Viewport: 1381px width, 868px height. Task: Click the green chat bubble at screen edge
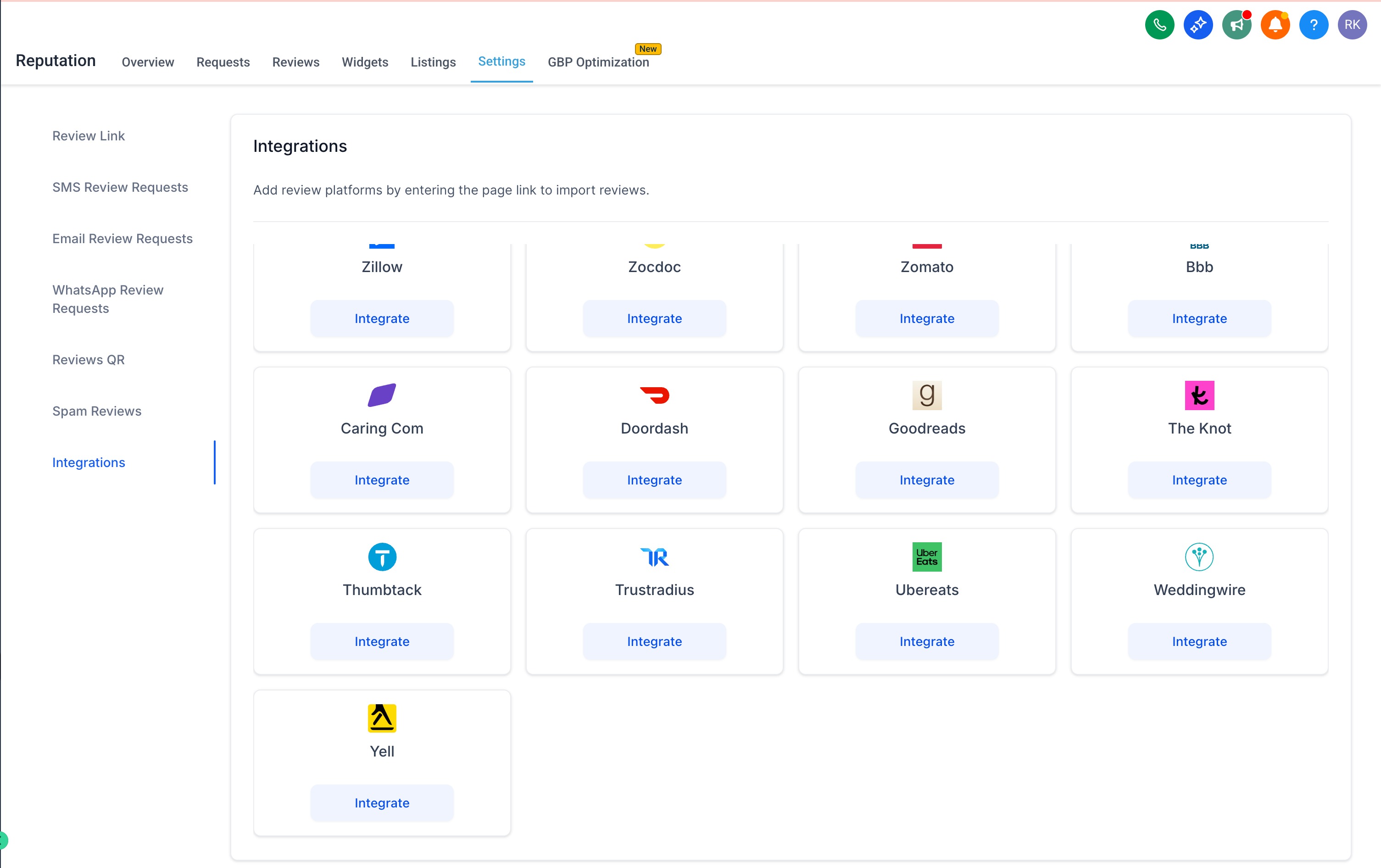4,840
